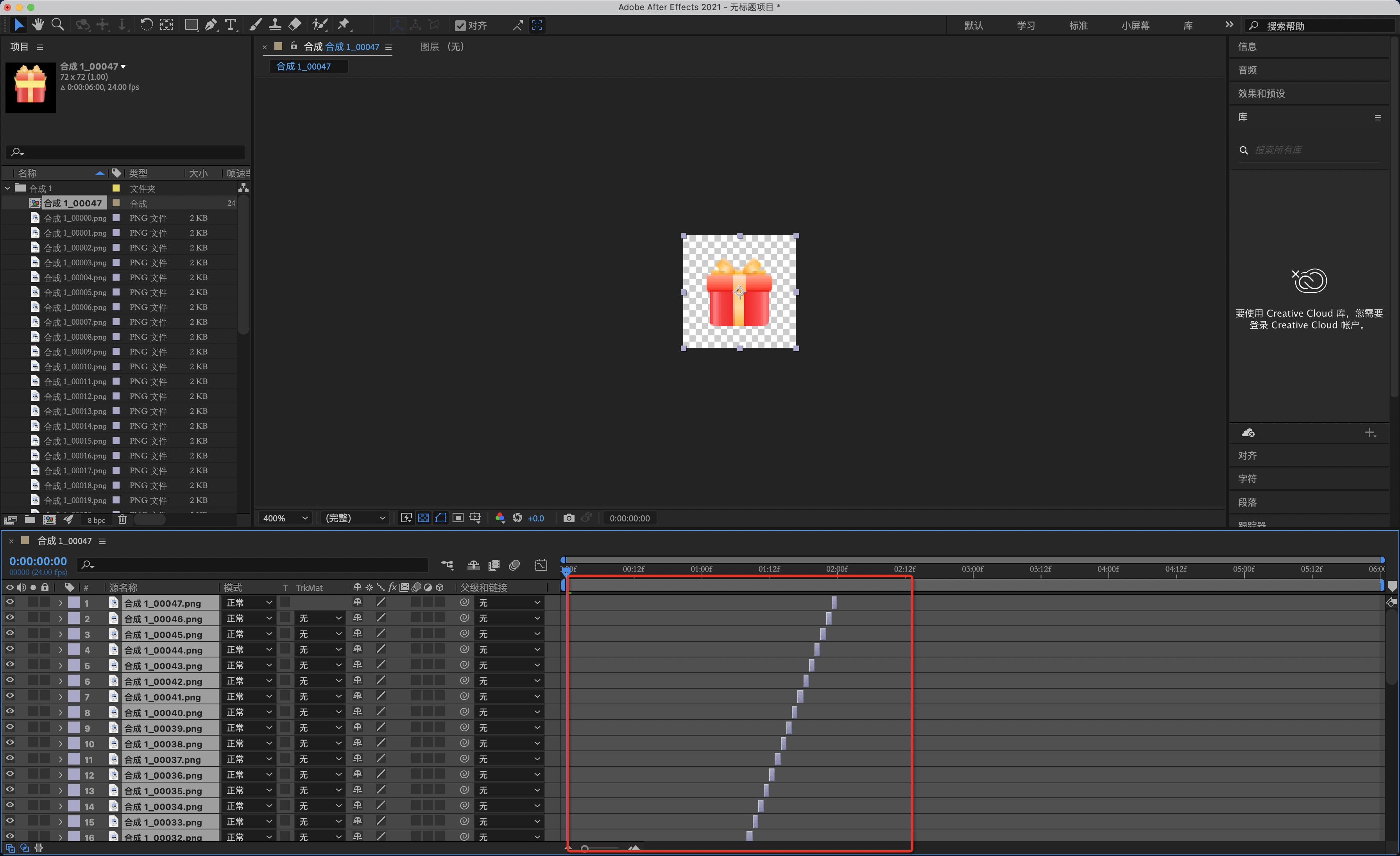The height and width of the screenshot is (856, 1400).
Task: Click label color swatch of layer 3
Action: tap(74, 634)
